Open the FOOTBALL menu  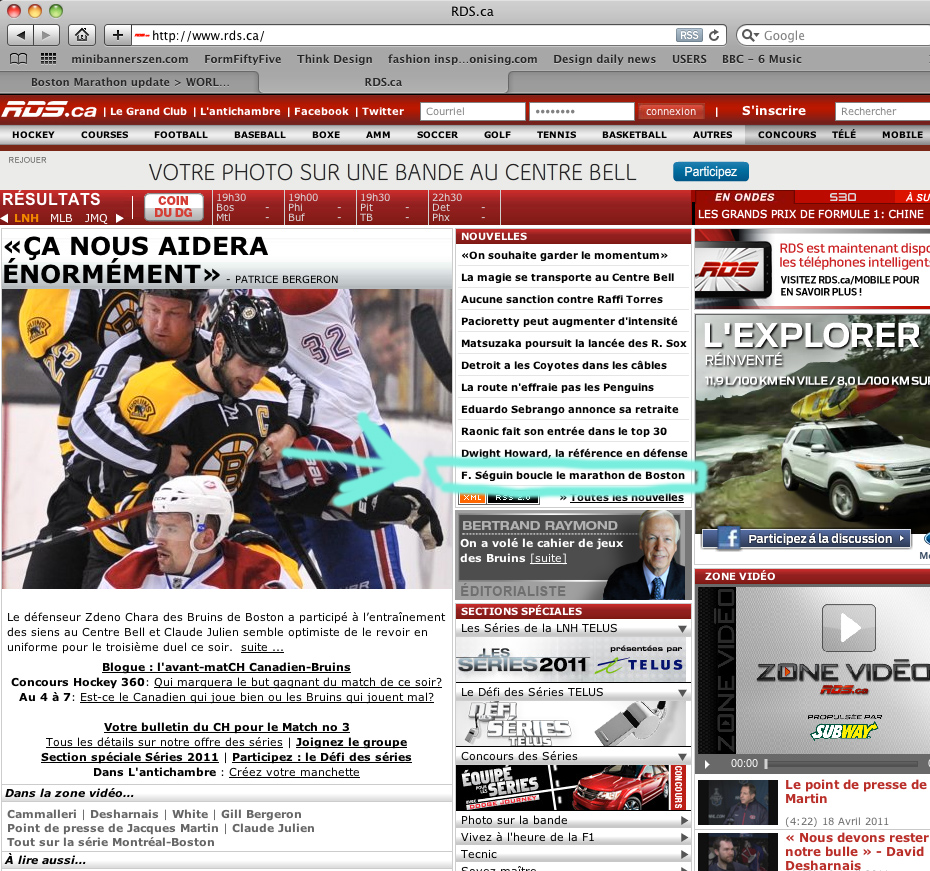pyautogui.click(x=181, y=135)
